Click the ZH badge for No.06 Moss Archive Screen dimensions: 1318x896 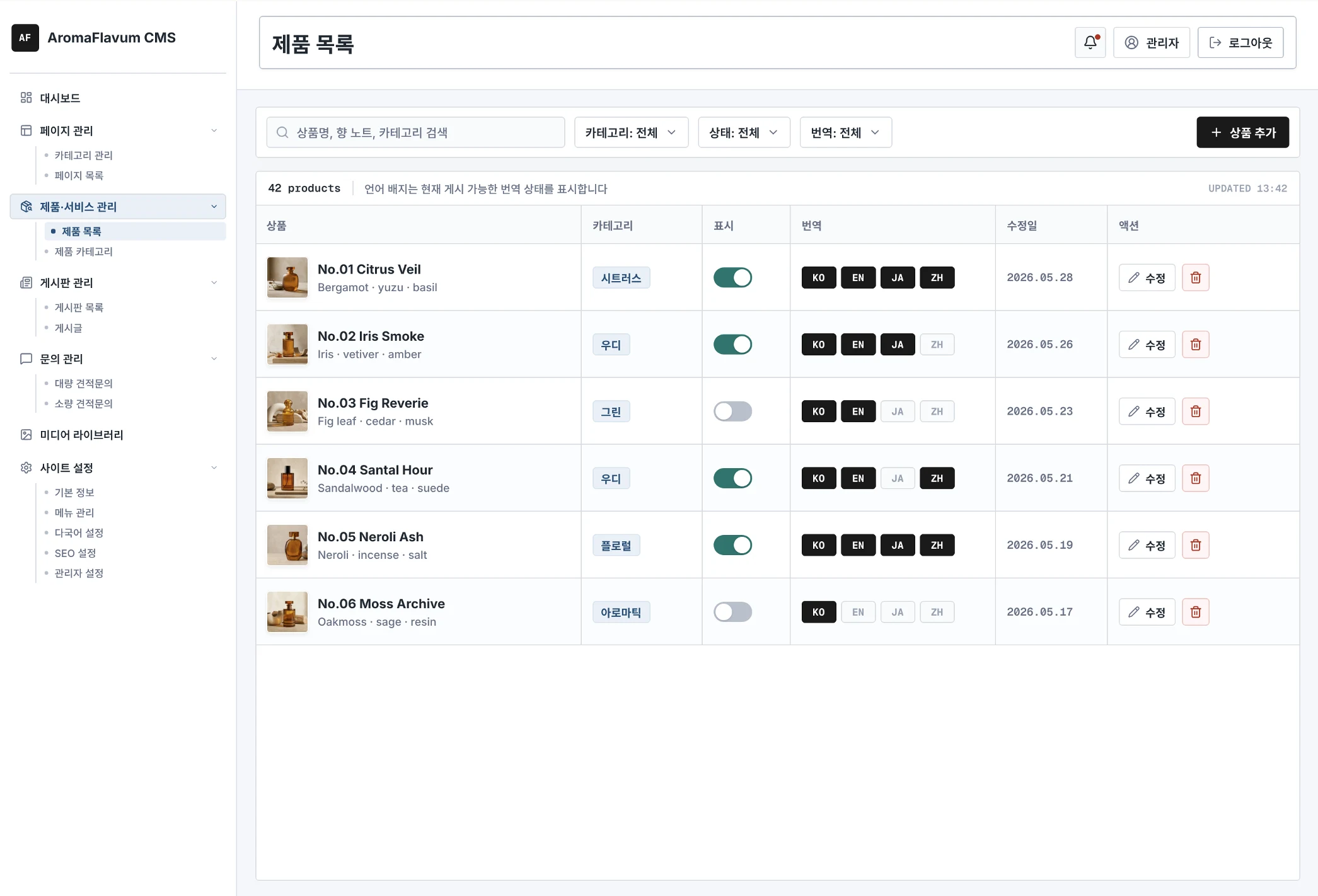click(x=937, y=612)
